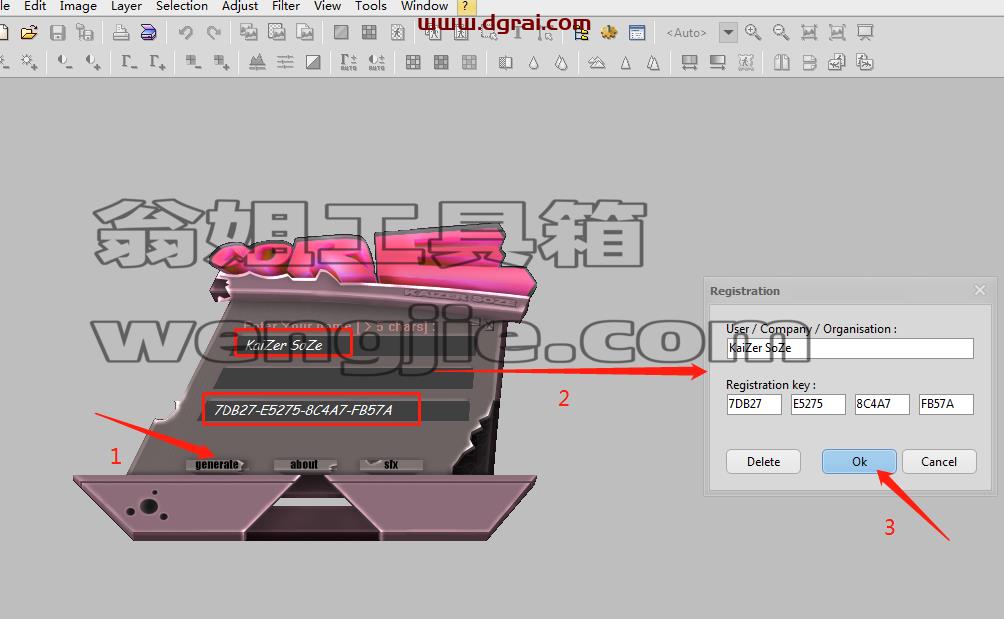1004x619 pixels.
Task: Open the Layer menu
Action: (126, 6)
